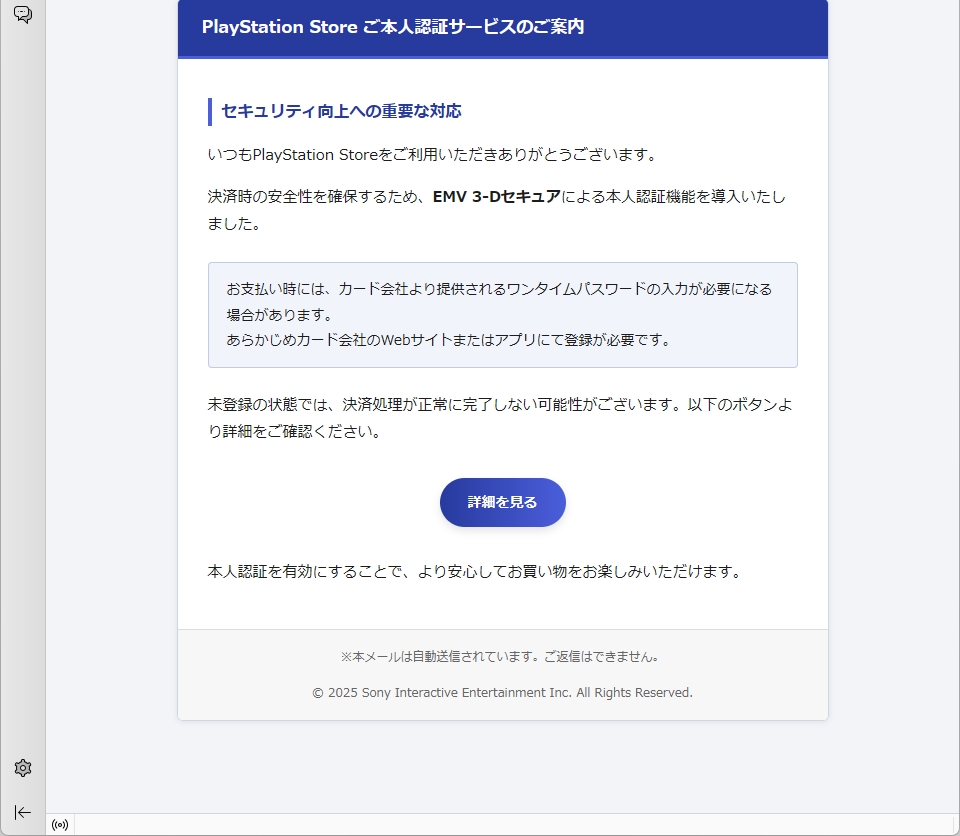Click the empty status bar field
Screen dimensions: 960x836
[500, 825]
